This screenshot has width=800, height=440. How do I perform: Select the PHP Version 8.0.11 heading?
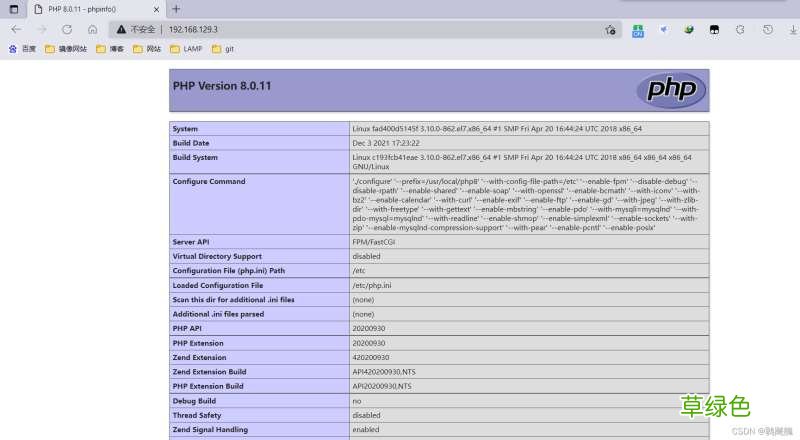point(222,86)
